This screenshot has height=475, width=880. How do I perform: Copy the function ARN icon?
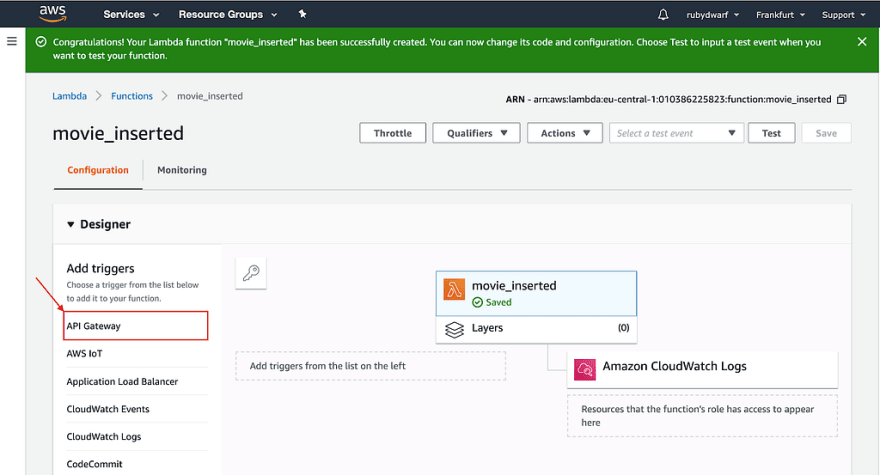click(841, 99)
